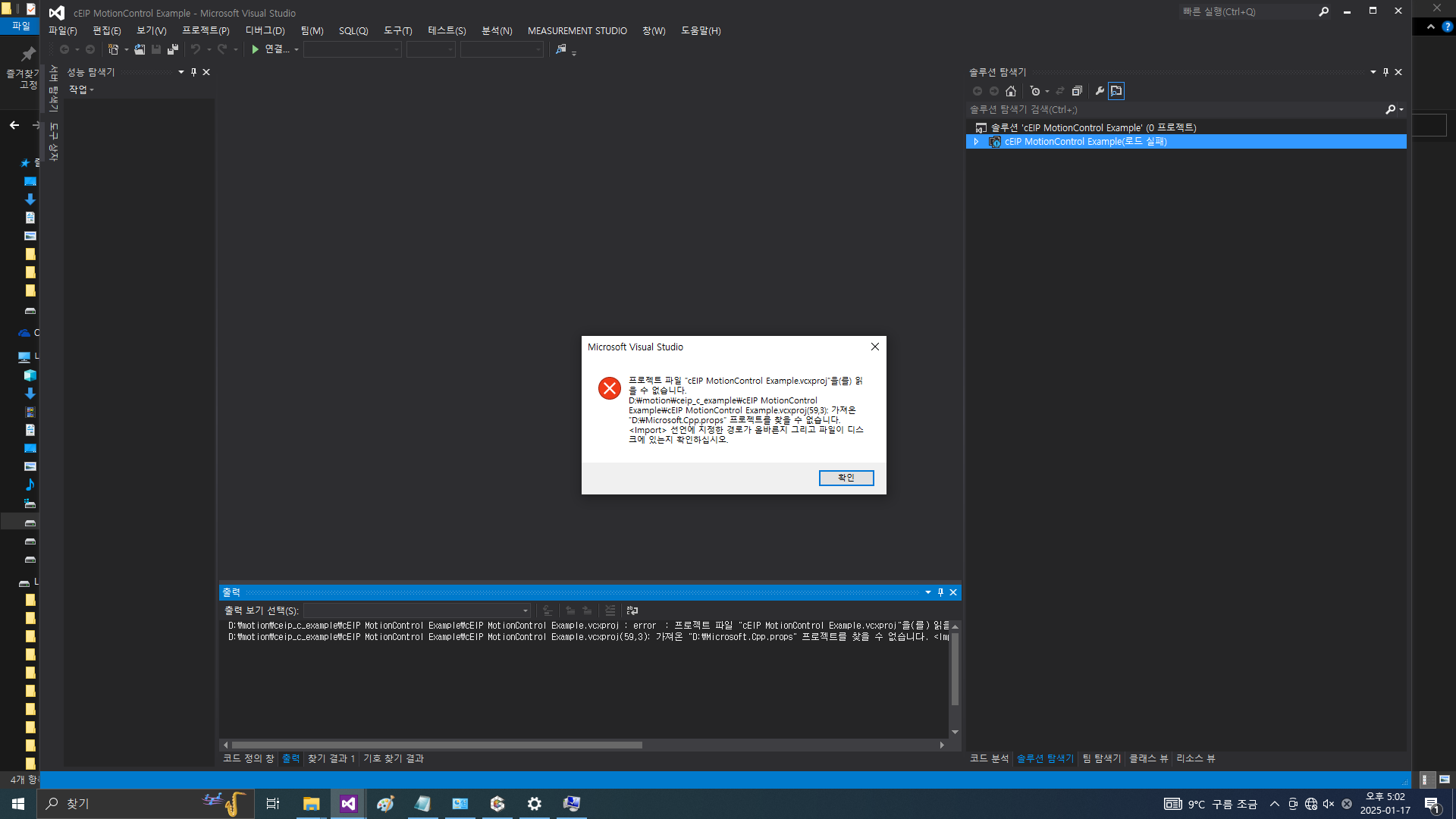Click the 출력 vertical scrollbar down arrow
This screenshot has height=819, width=1456.
pyautogui.click(x=955, y=732)
